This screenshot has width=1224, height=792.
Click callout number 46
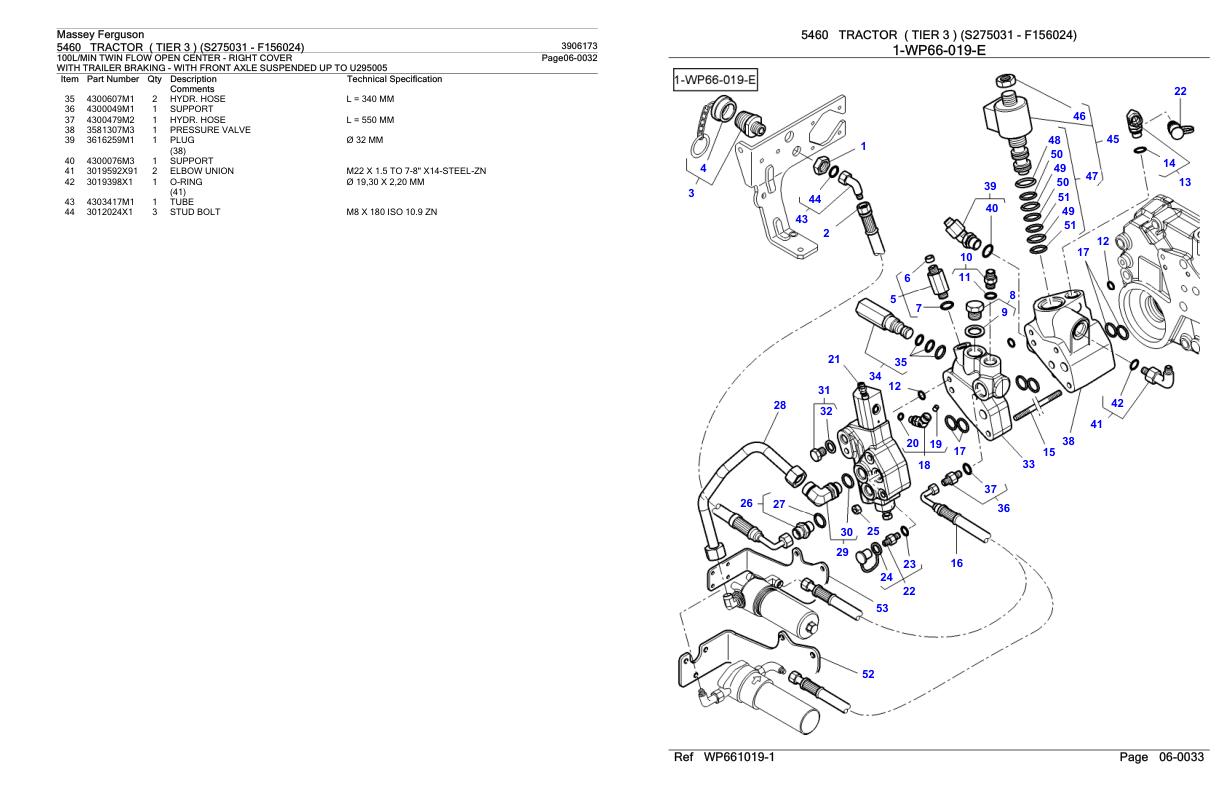1079,117
